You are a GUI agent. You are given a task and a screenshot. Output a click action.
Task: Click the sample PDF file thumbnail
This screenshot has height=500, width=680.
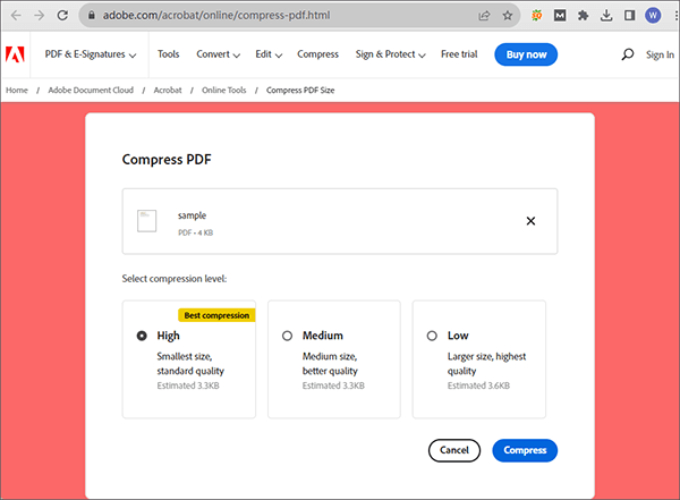[x=147, y=221]
